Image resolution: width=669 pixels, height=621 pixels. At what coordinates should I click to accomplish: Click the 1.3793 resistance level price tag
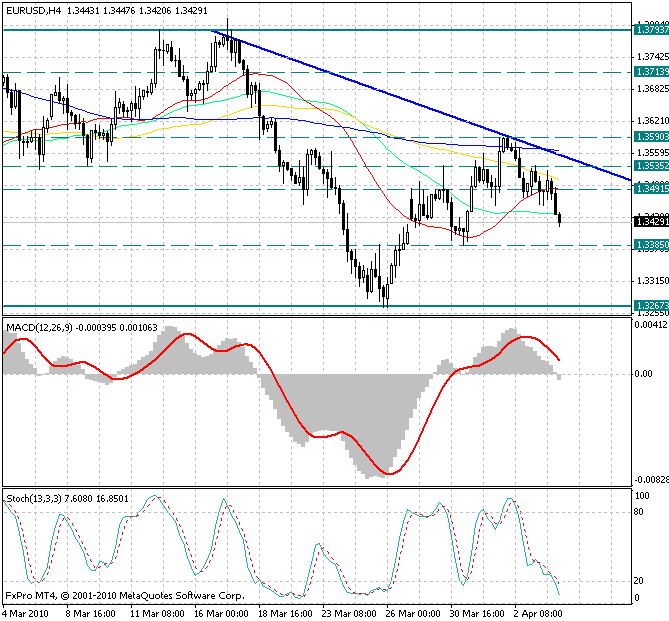650,30
